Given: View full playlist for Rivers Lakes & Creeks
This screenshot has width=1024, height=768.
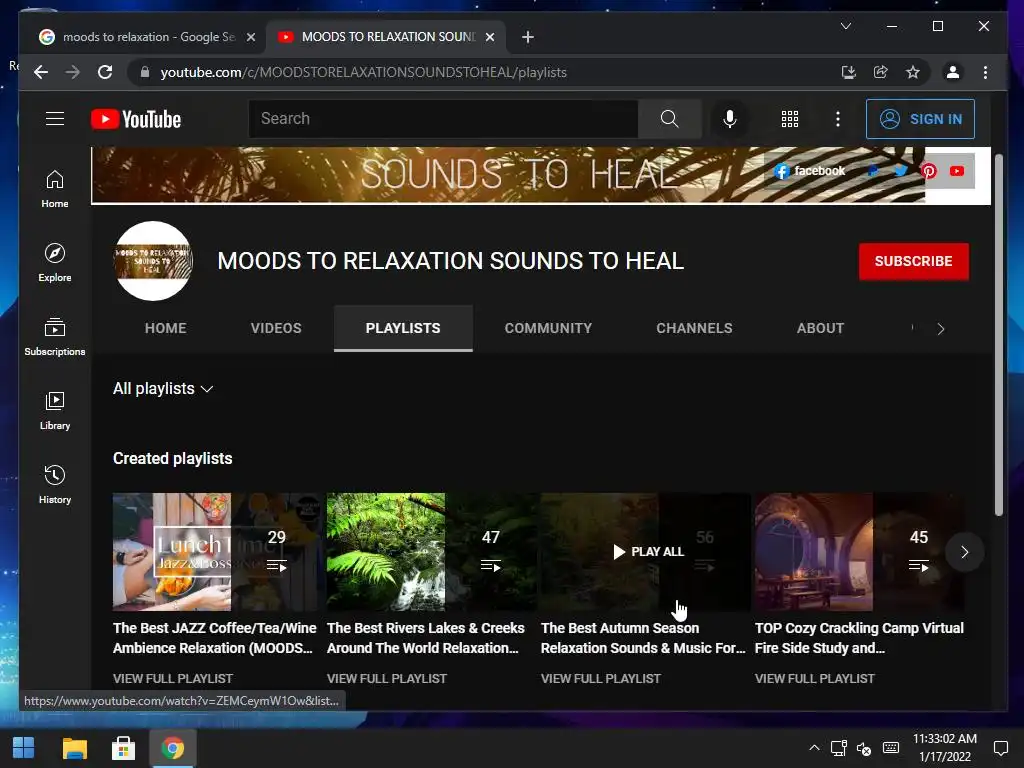Looking at the screenshot, I should coord(387,679).
